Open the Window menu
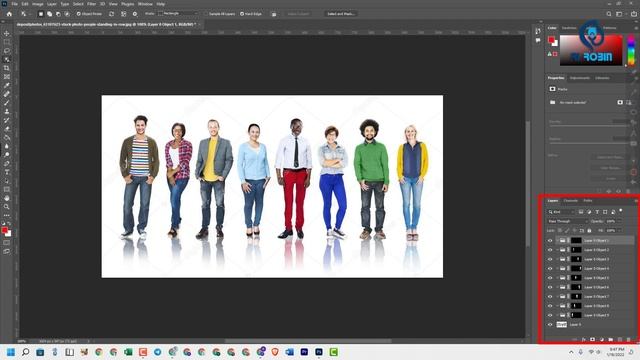Image resolution: width=640 pixels, height=360 pixels. 145,4
